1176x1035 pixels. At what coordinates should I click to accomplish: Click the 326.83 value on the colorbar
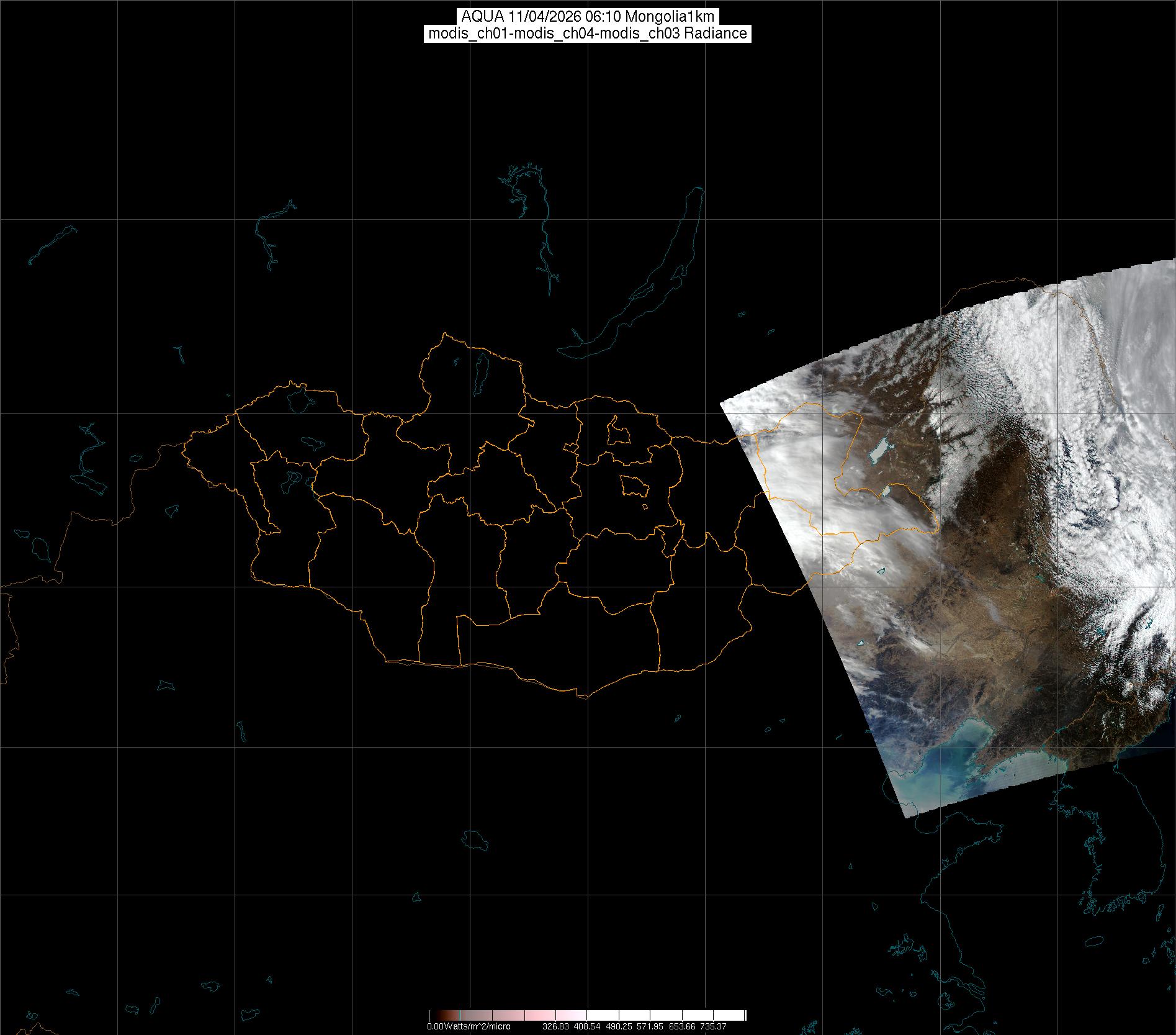pos(555,1026)
